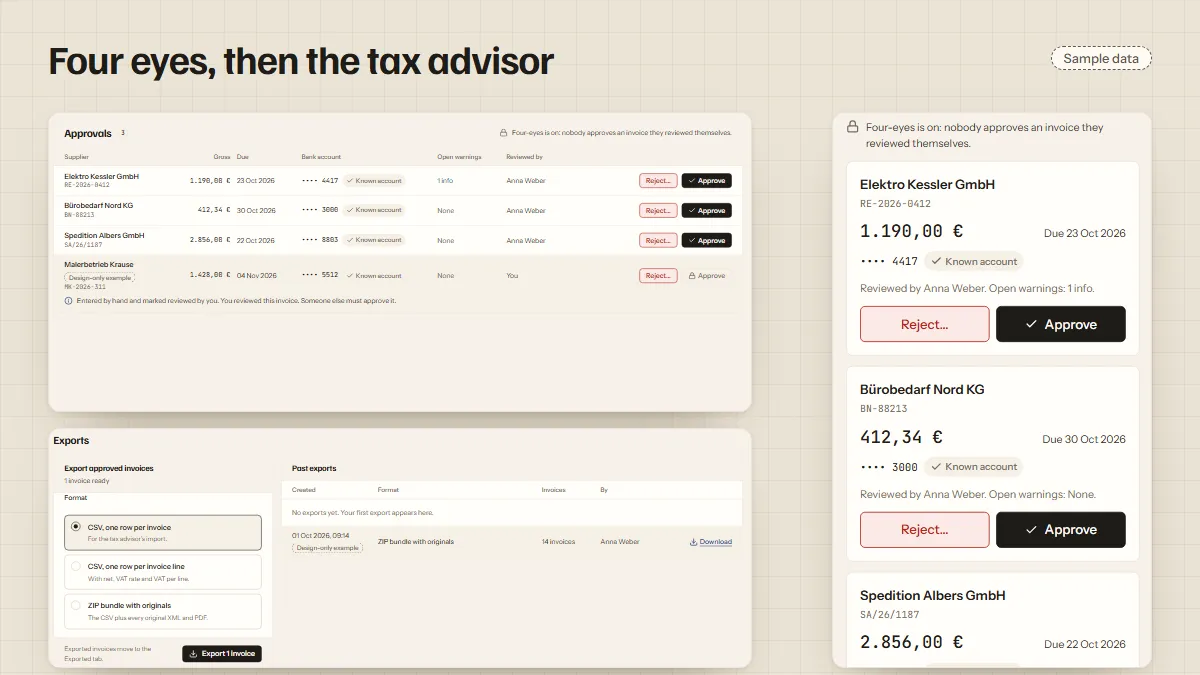The height and width of the screenshot is (675, 1200).
Task: Click the 'Sample data' badge
Action: (x=1101, y=58)
